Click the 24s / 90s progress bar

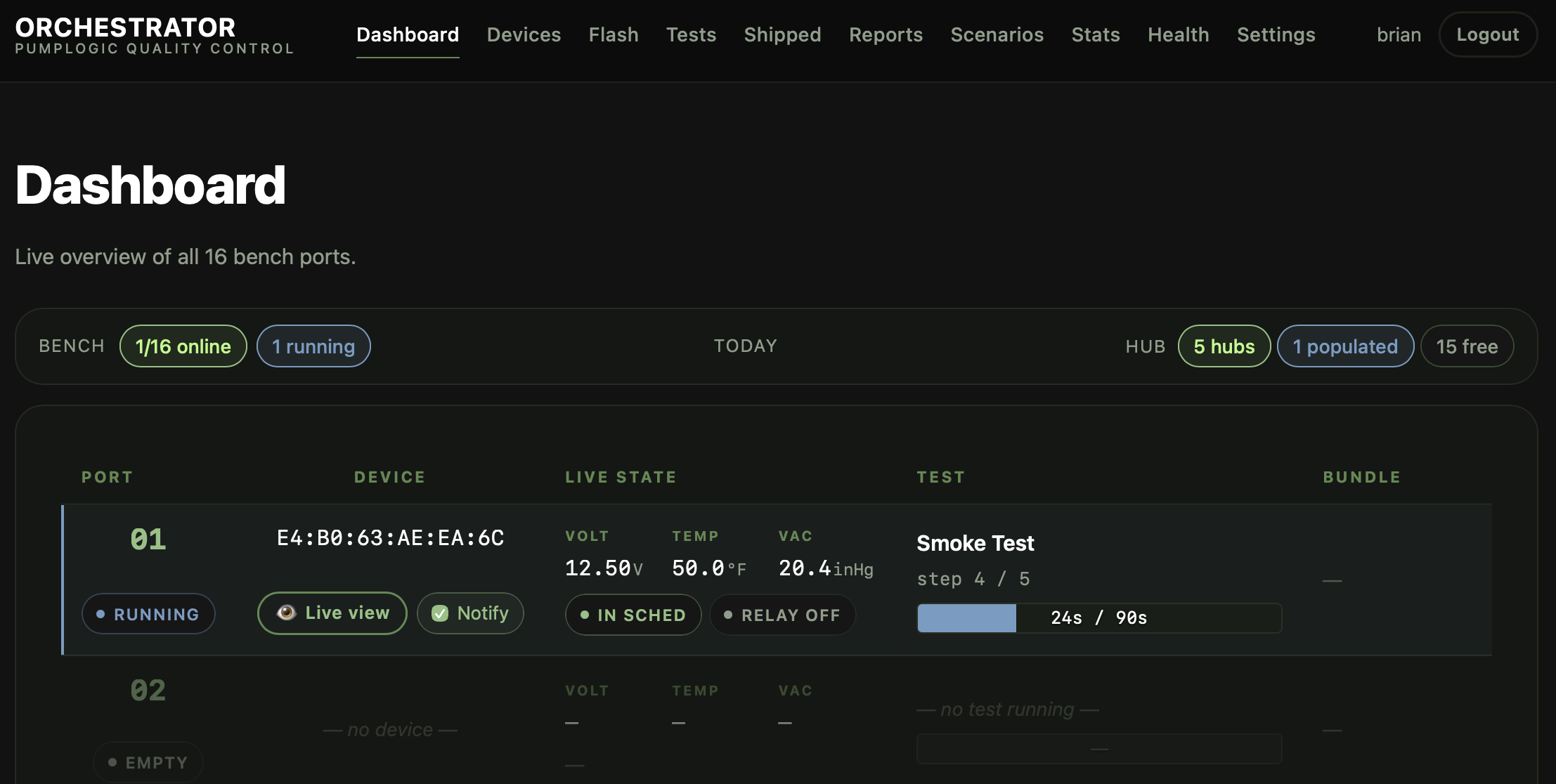click(1099, 618)
